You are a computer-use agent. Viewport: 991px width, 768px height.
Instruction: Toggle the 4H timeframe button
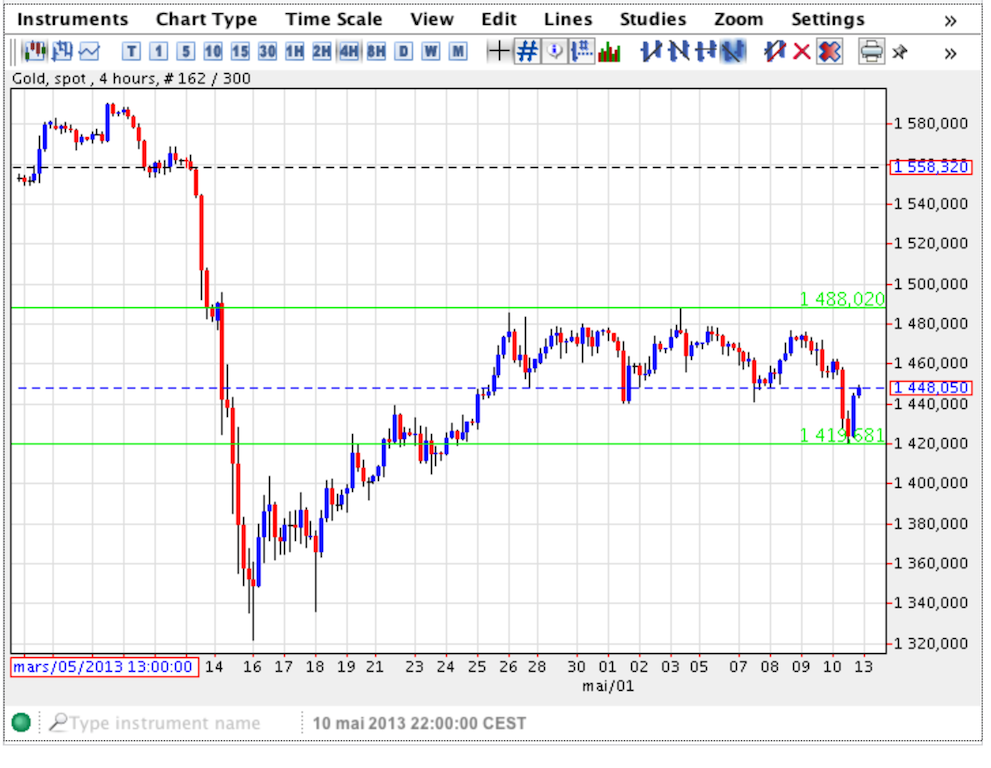click(x=349, y=52)
